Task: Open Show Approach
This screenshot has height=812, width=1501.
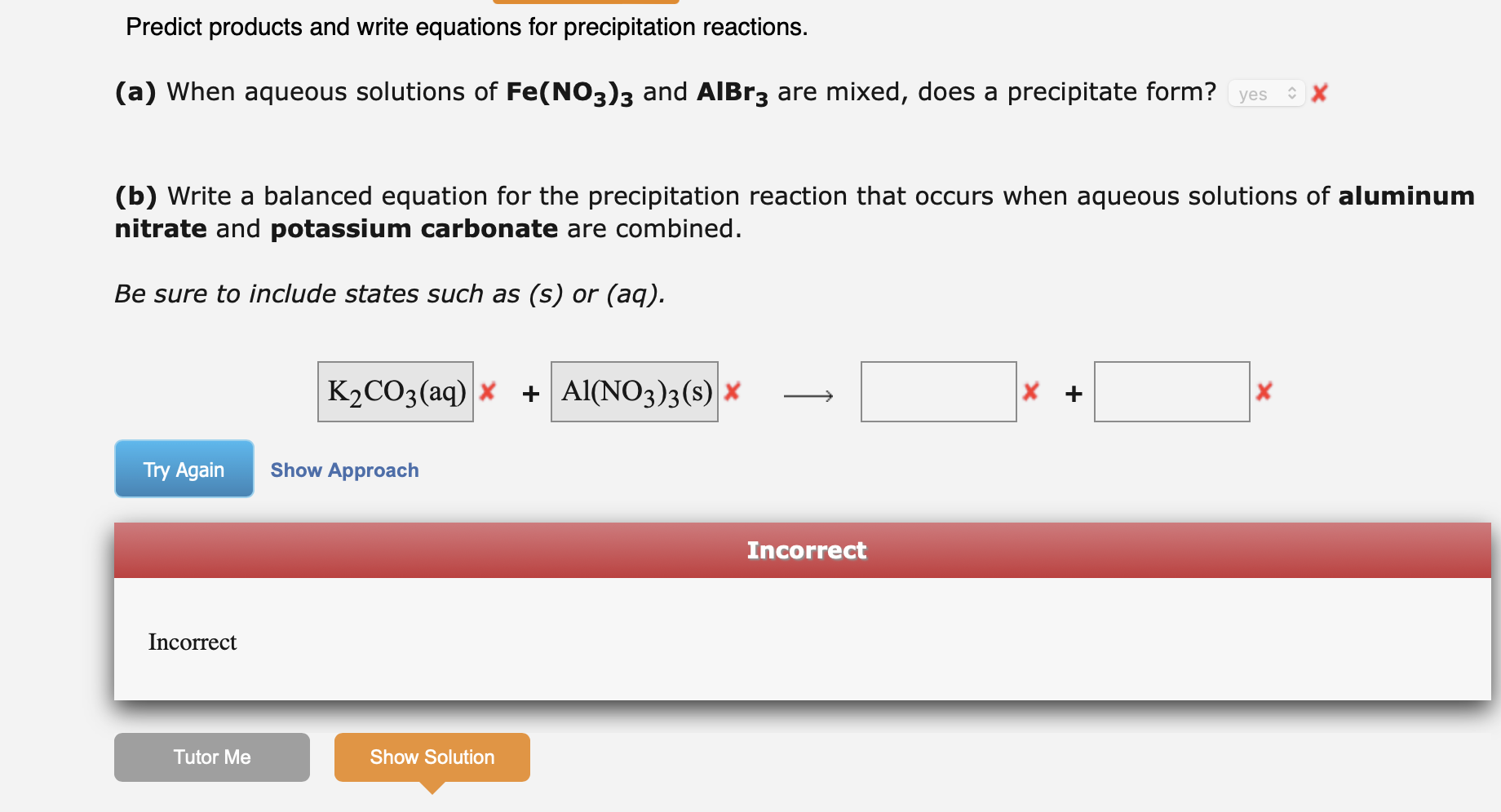Action: click(x=343, y=470)
